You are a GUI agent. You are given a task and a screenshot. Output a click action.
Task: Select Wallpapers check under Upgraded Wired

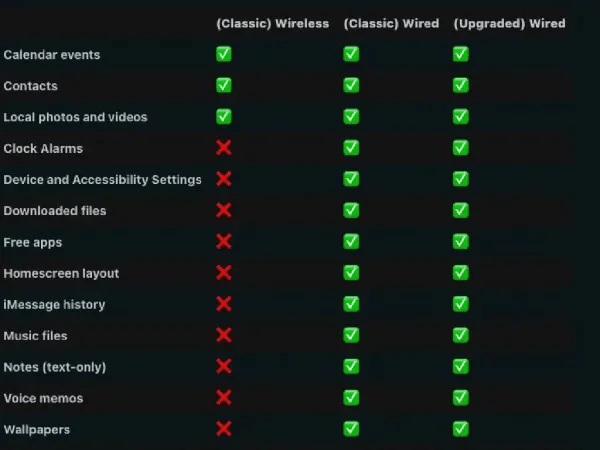[460, 429]
